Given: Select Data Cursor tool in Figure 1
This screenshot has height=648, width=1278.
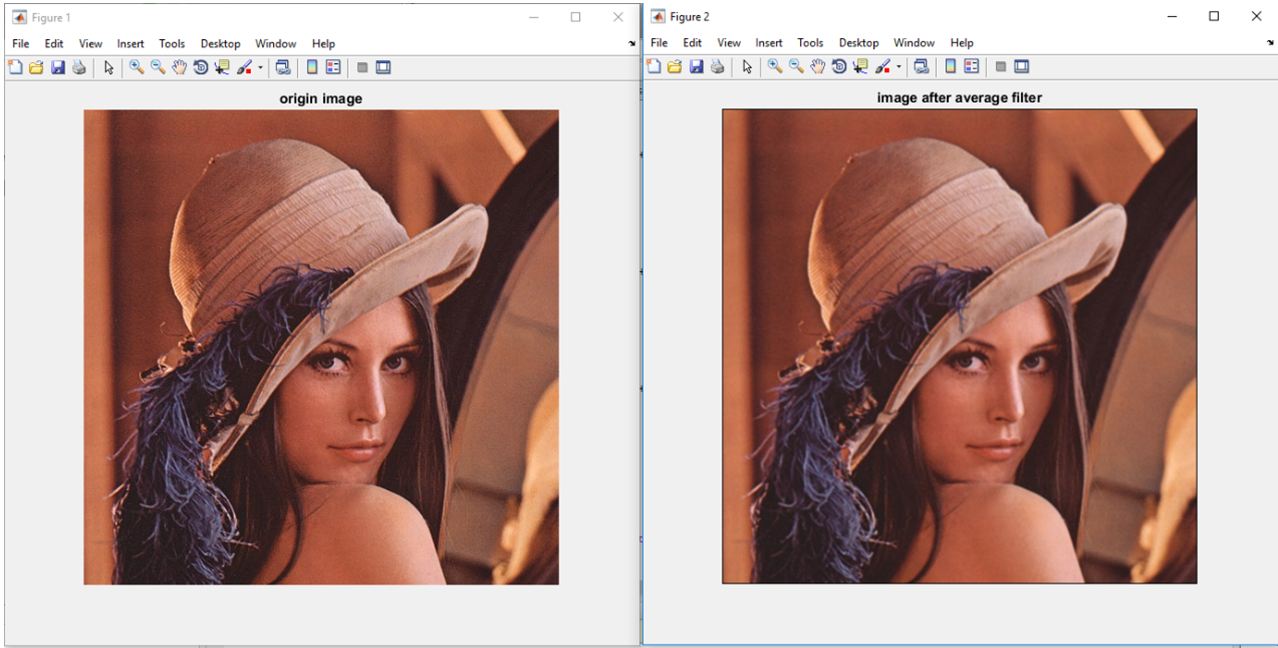Looking at the screenshot, I should tap(221, 67).
